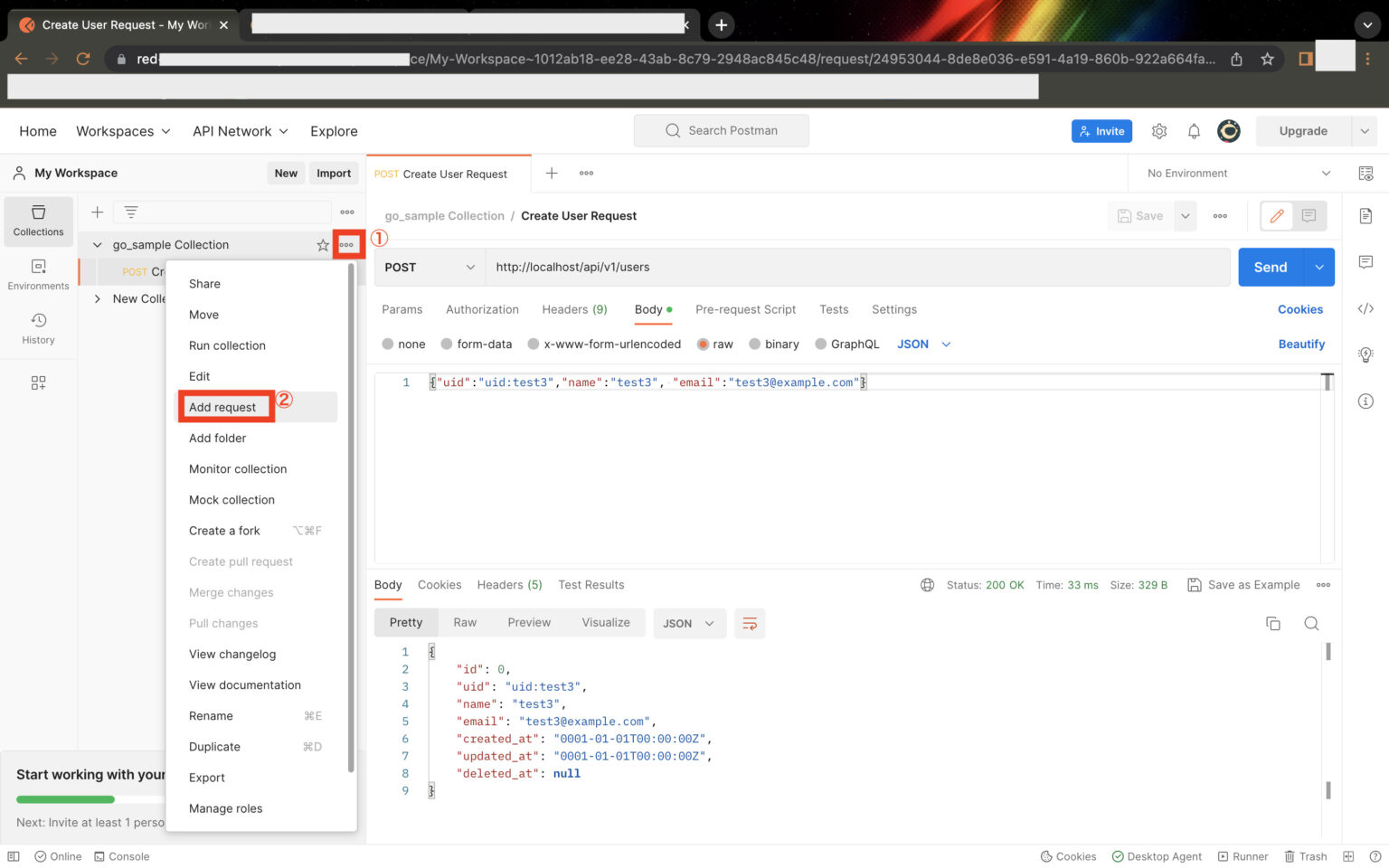Open Postman settings gear
Image resolution: width=1389 pixels, height=868 pixels.
[1158, 130]
